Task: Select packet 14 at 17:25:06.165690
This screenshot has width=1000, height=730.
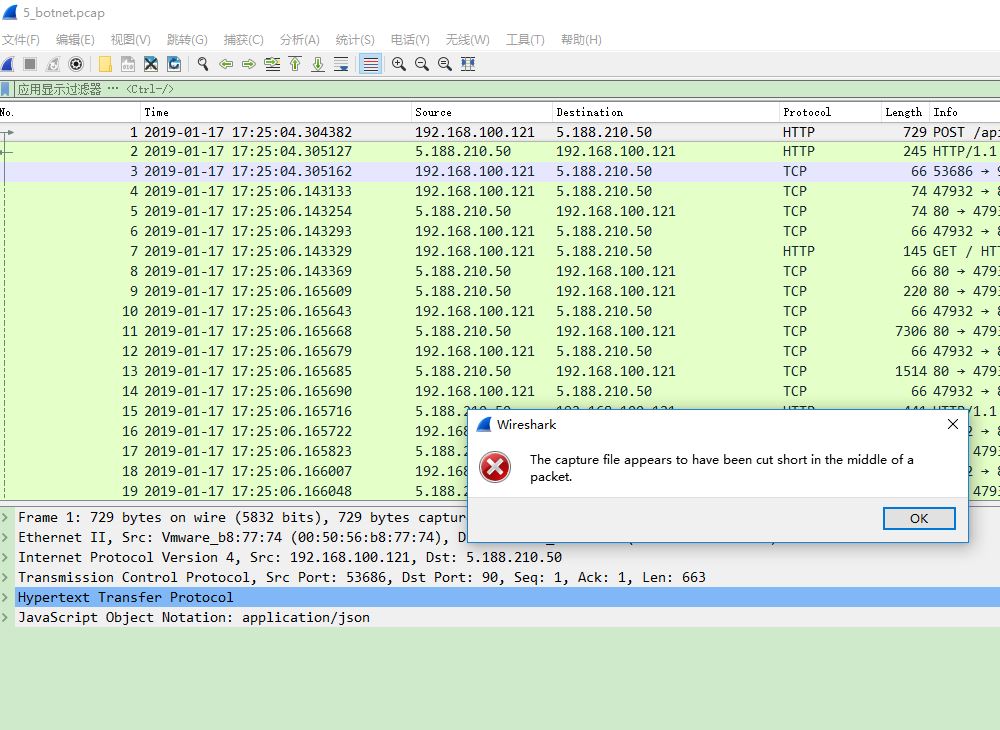Action: coord(500,391)
